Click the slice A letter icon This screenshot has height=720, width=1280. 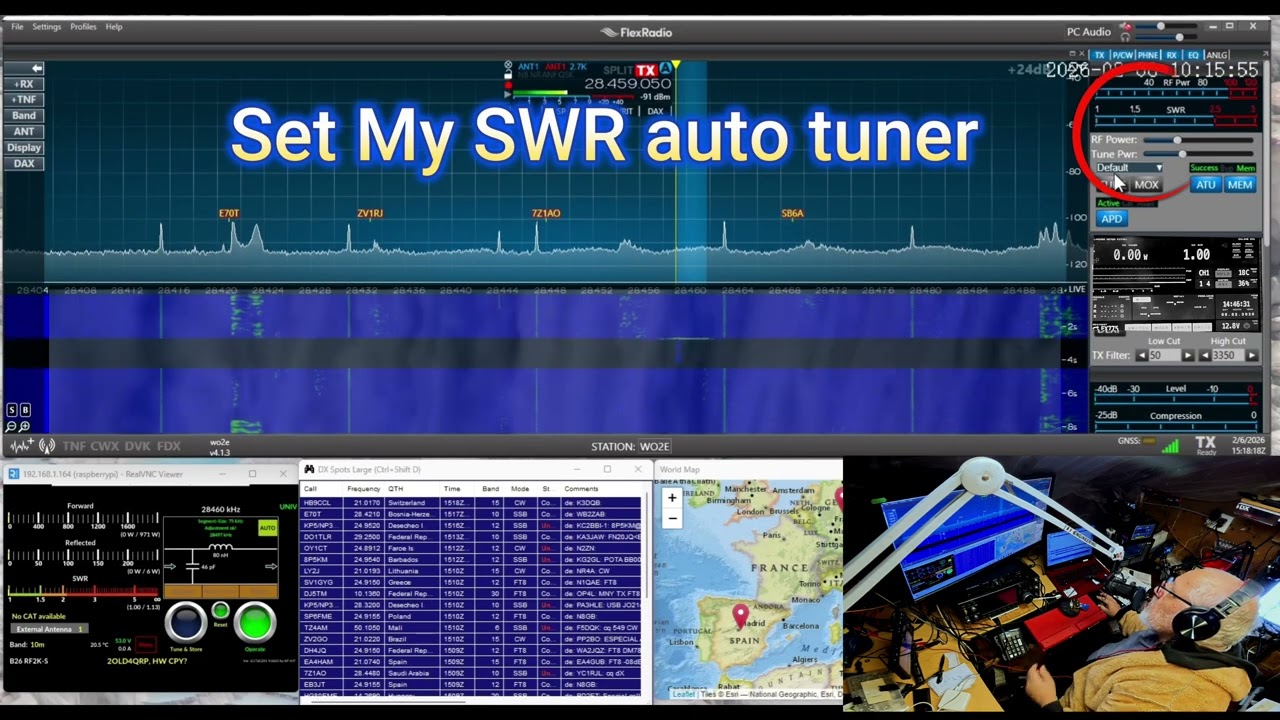[665, 69]
